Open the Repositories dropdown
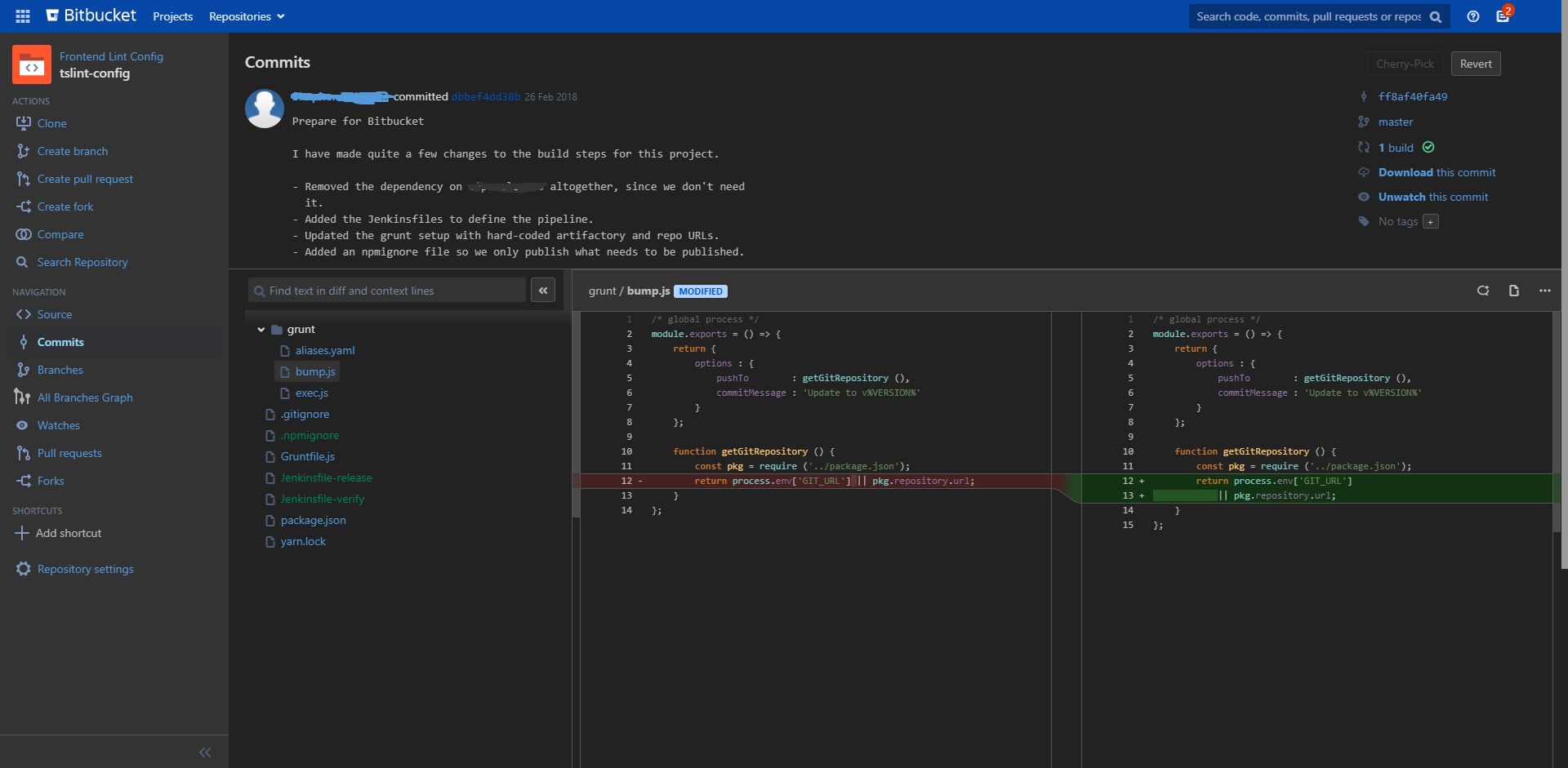 coord(245,16)
